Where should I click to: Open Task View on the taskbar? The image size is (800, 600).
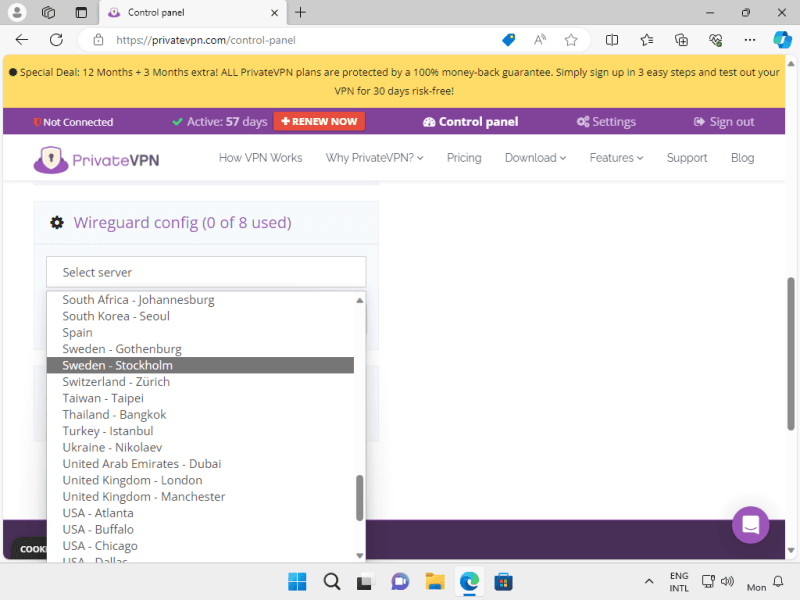click(x=365, y=582)
